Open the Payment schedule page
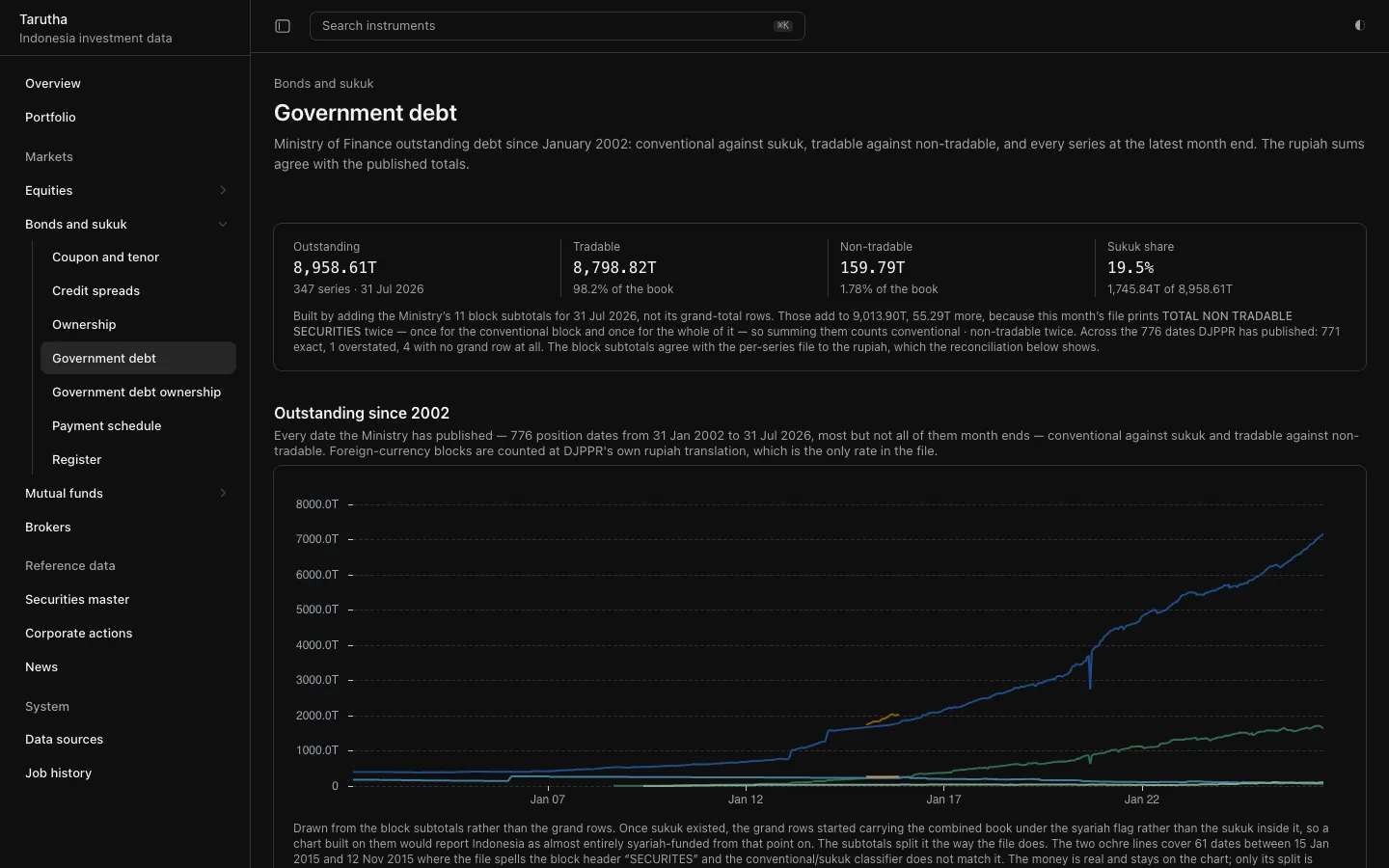 [138, 426]
